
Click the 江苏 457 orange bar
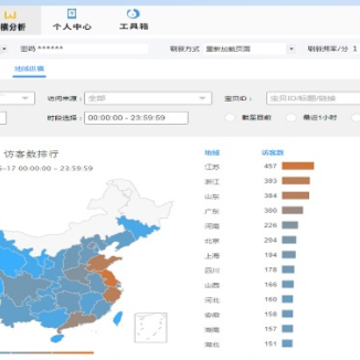(298, 166)
